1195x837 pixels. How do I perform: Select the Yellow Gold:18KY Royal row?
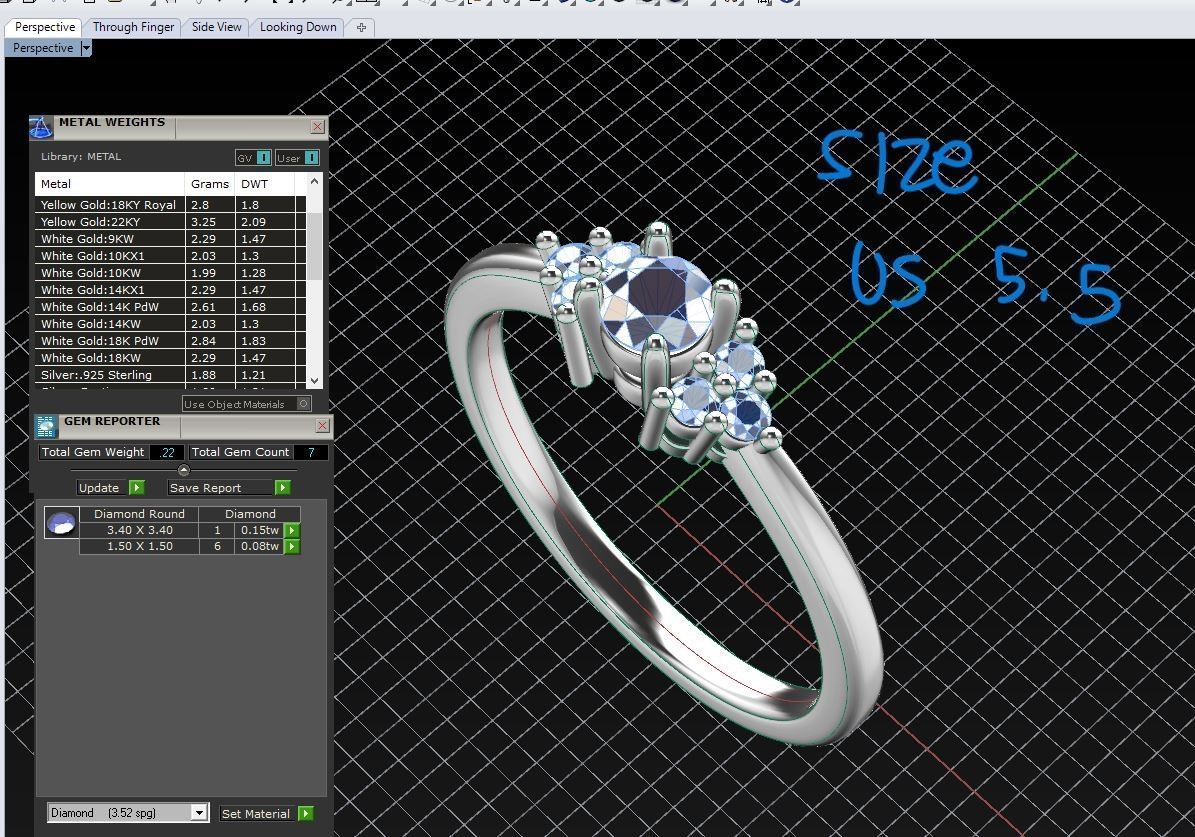[171, 204]
